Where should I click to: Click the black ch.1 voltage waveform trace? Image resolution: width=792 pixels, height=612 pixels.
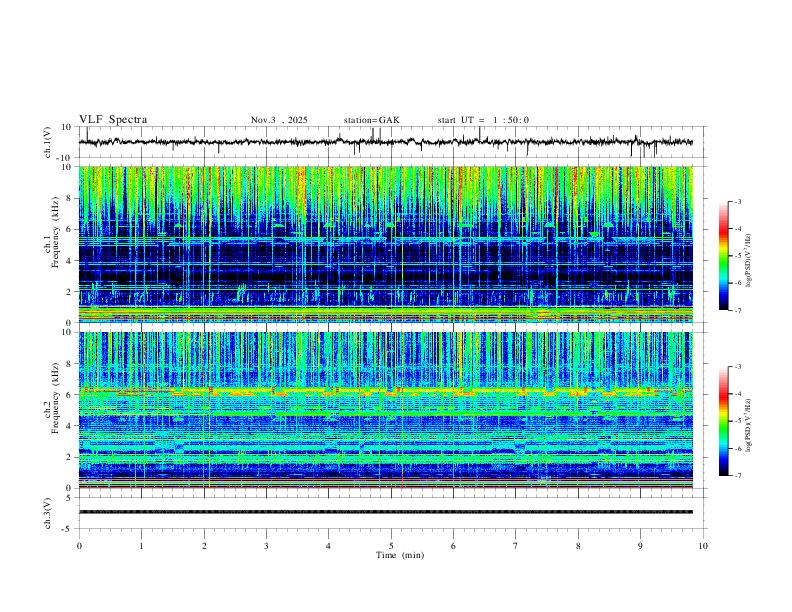(385, 142)
